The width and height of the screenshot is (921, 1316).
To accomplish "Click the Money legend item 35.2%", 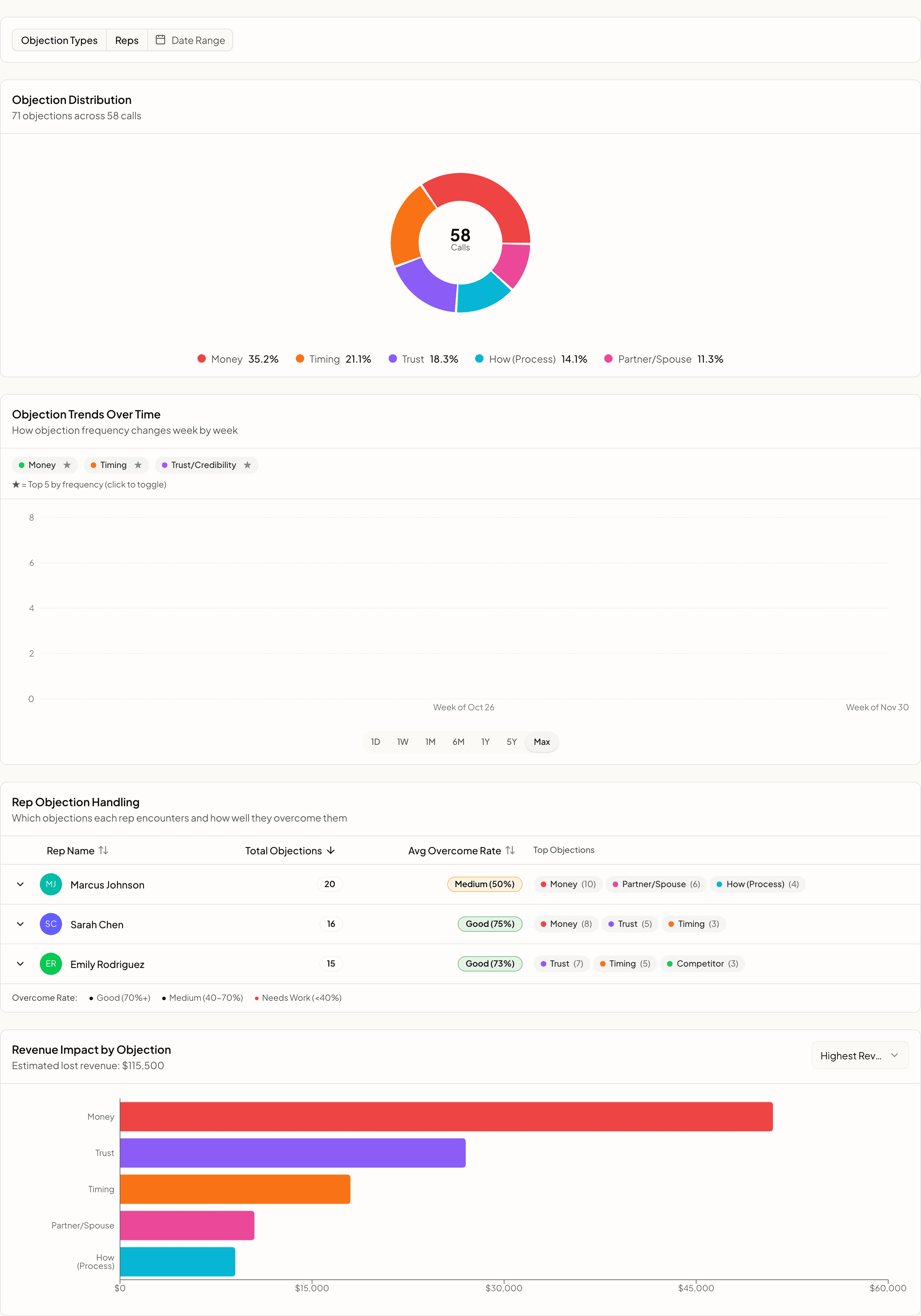I will [x=238, y=359].
